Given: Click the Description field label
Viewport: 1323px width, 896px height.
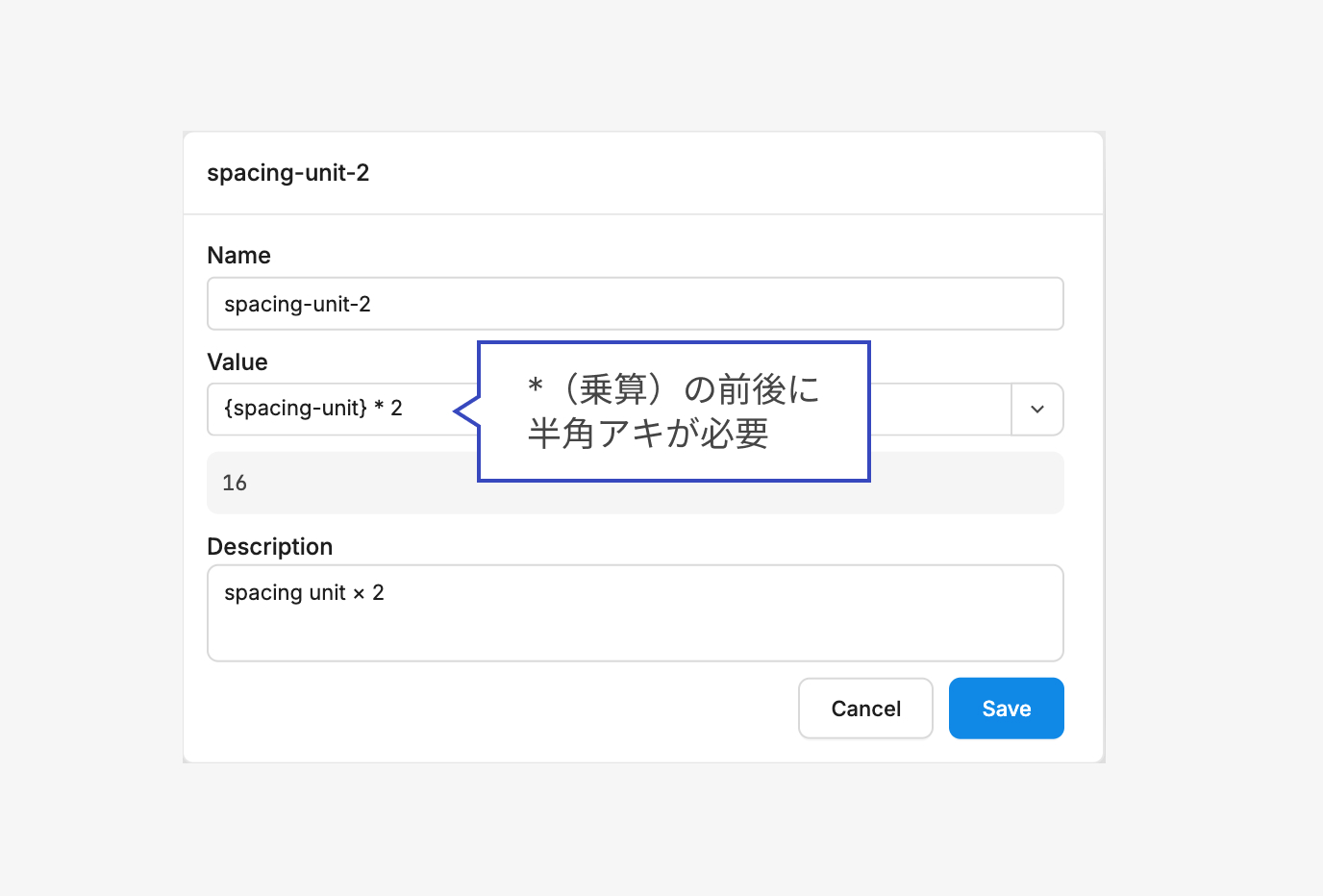Looking at the screenshot, I should pyautogui.click(x=269, y=547).
